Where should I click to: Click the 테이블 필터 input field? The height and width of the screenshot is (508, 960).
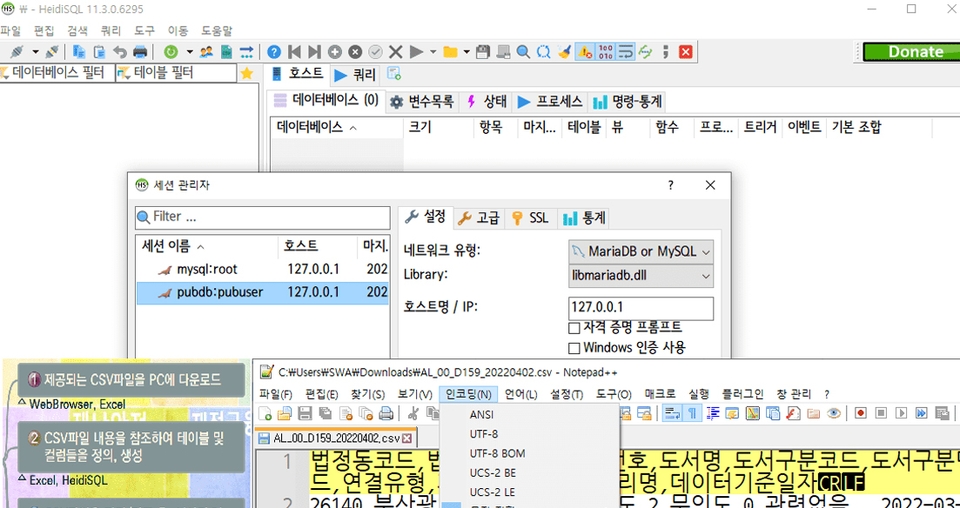[176, 73]
